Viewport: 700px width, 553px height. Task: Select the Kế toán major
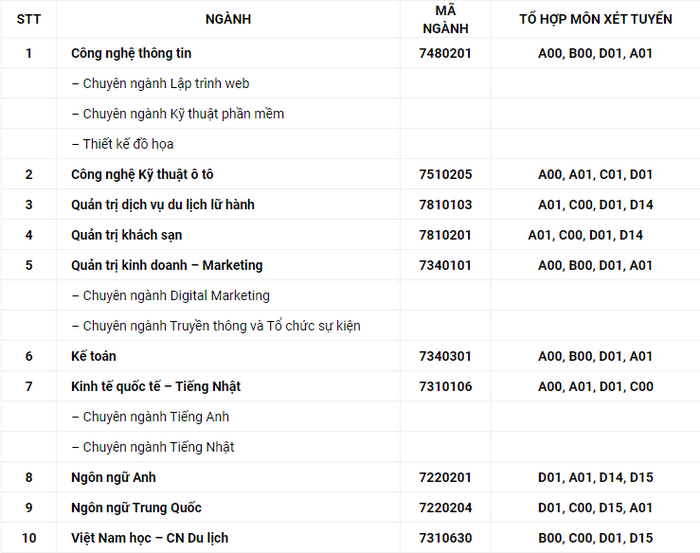93,356
